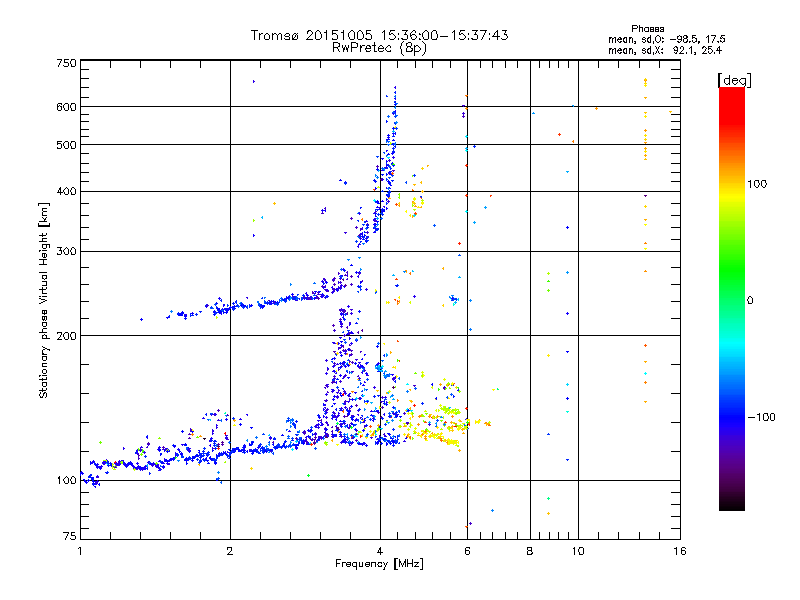Image resolution: width=800 pixels, height=600 pixels.
Task: Click the '[deg]' colorbar unit label
Action: [734, 80]
